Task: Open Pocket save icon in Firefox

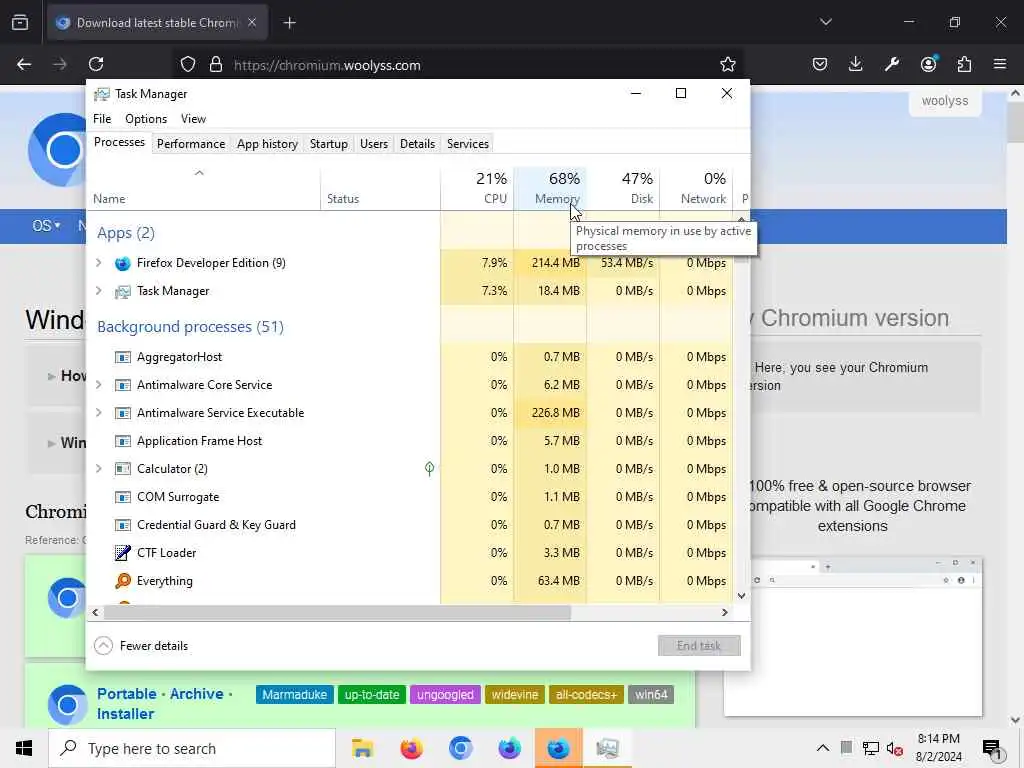Action: click(820, 64)
